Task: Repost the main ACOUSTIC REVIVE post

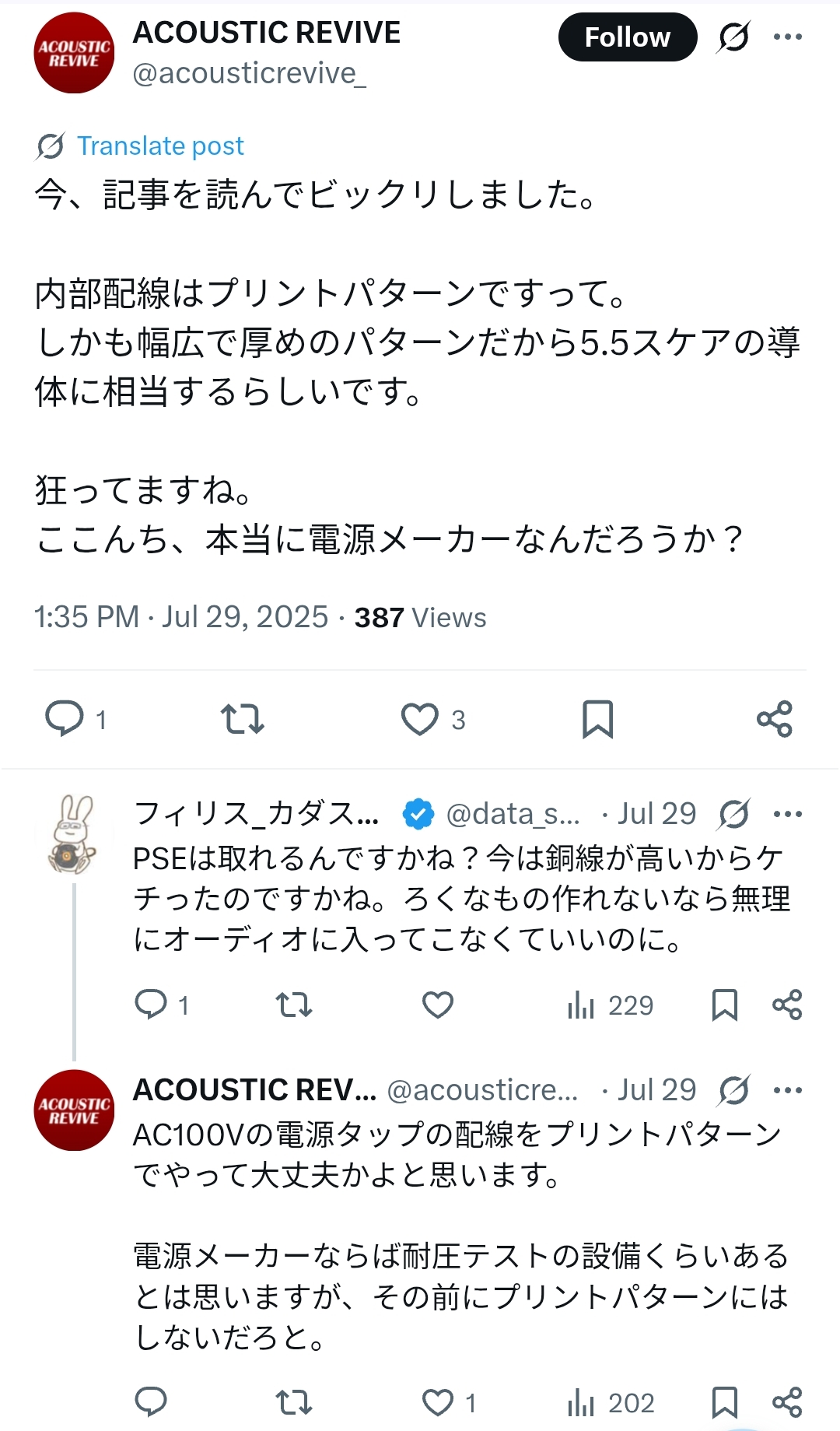Action: pos(243,718)
